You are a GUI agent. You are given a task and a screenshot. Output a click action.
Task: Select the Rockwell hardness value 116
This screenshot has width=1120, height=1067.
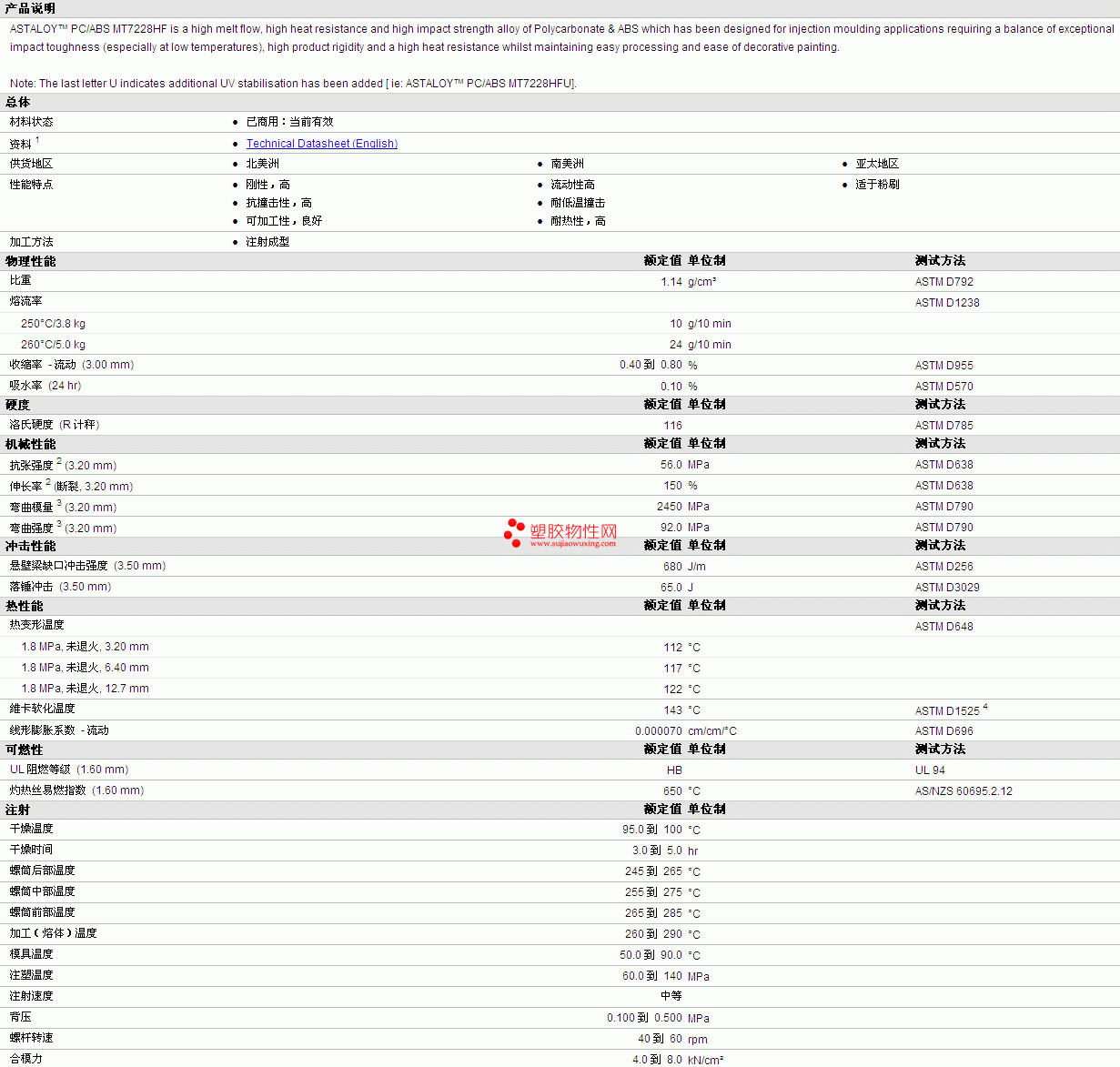pos(672,426)
